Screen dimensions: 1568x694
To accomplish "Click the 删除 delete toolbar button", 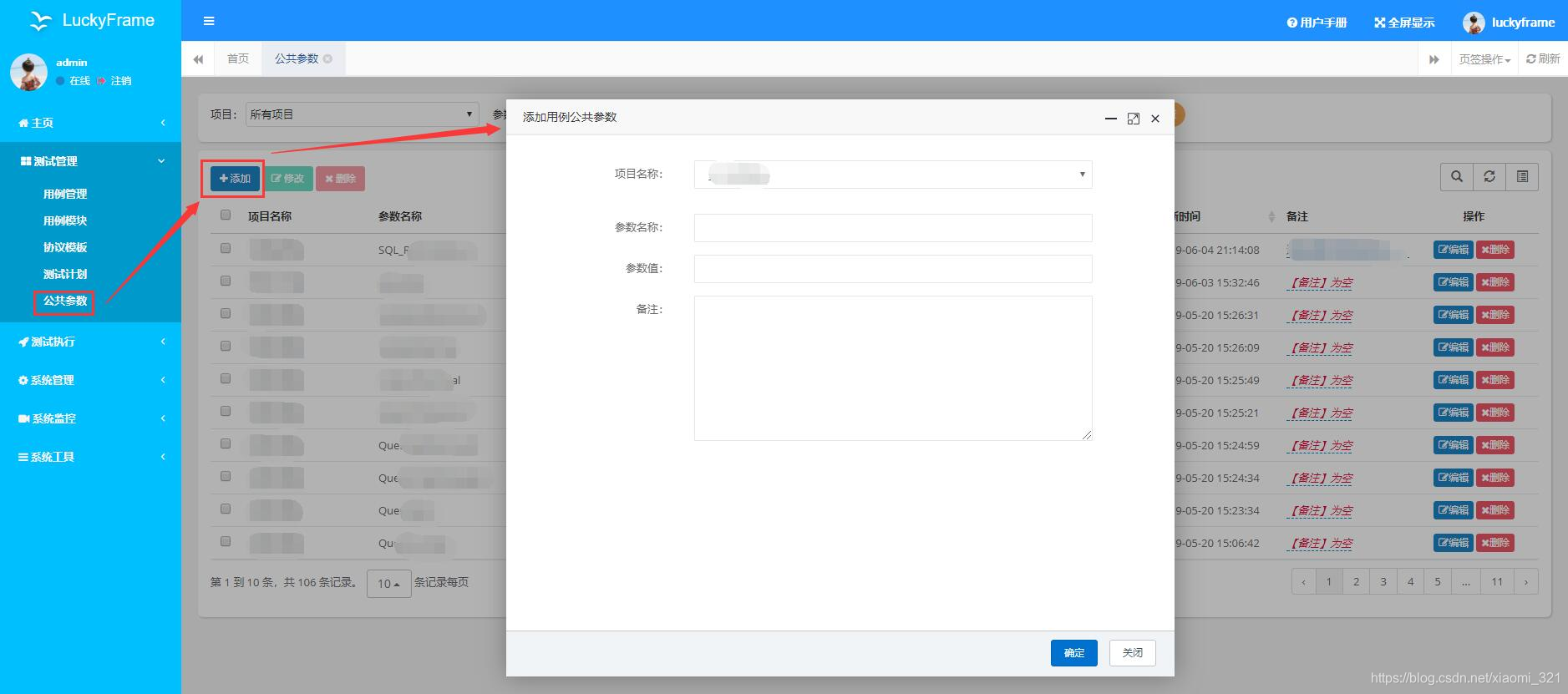I will click(x=340, y=178).
